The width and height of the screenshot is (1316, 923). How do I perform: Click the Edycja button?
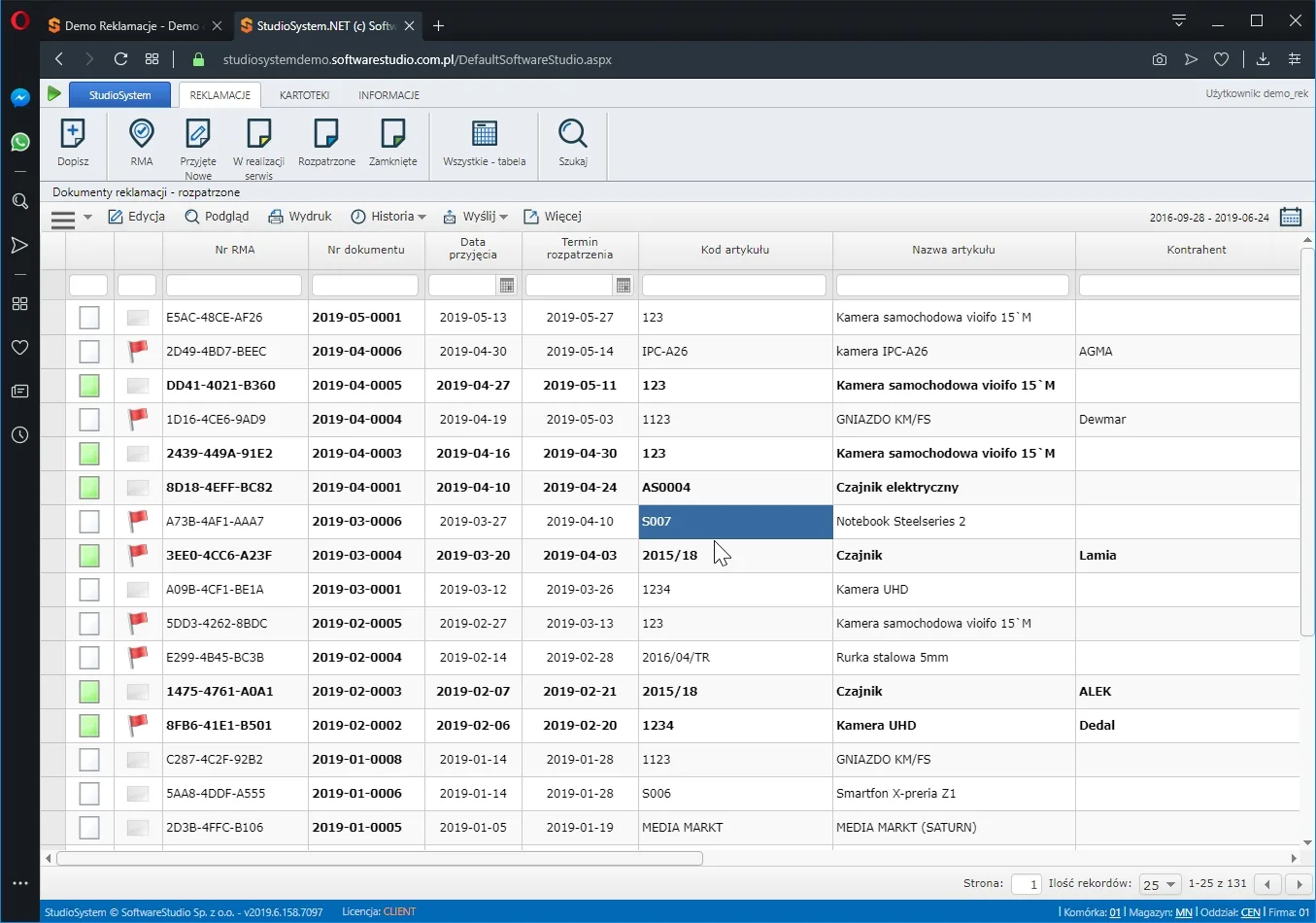pos(136,216)
